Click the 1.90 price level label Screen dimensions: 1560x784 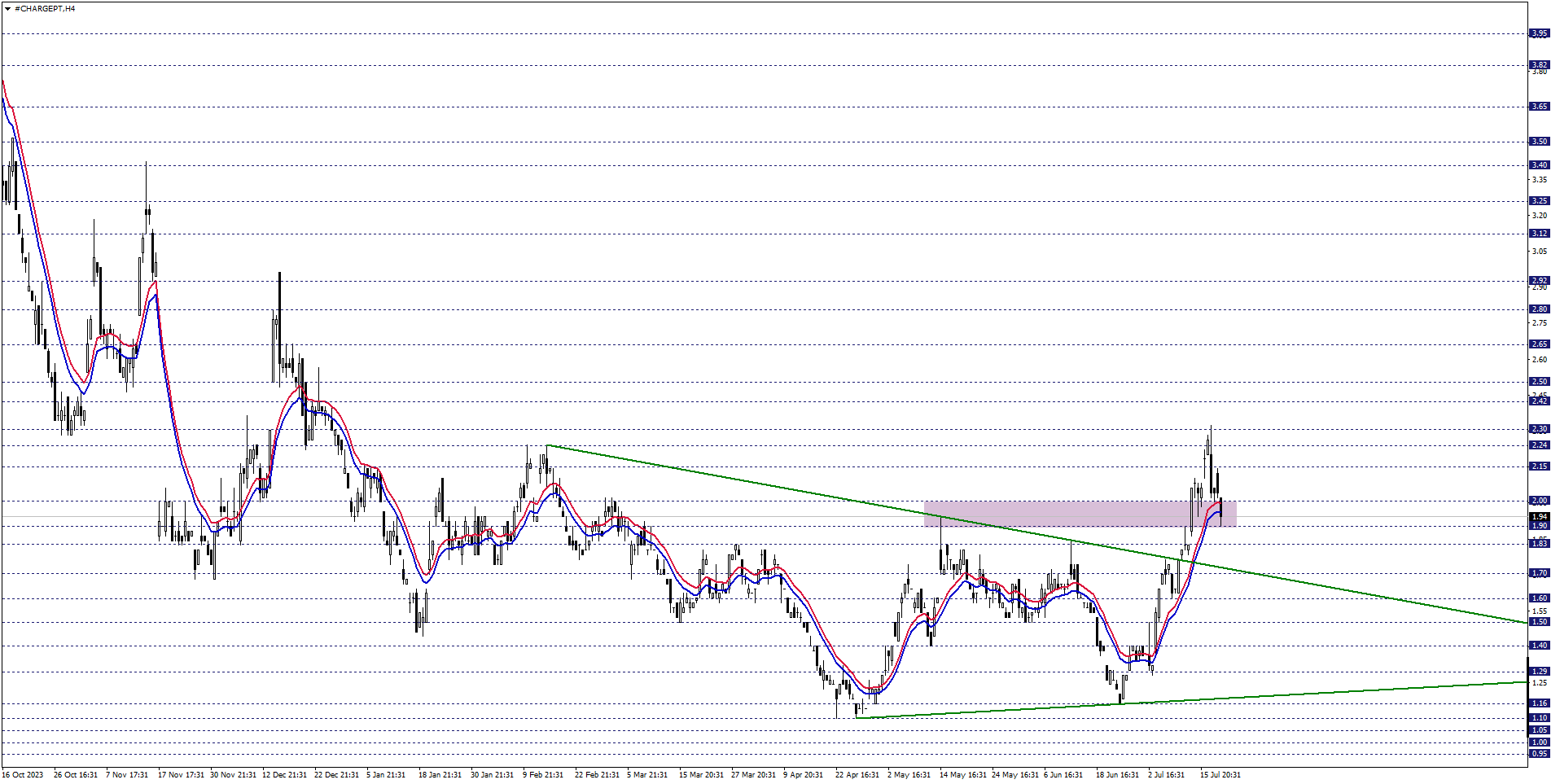pos(1539,526)
